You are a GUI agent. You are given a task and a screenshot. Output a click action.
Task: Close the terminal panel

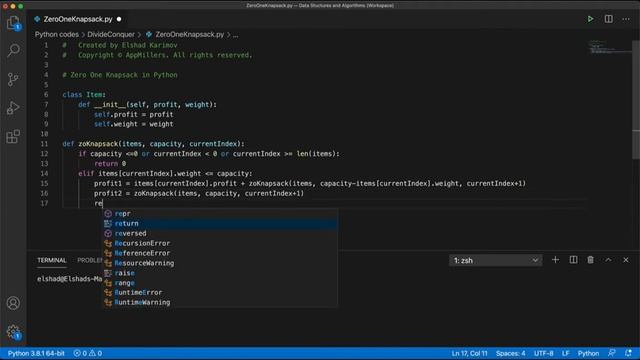pyautogui.click(x=626, y=260)
